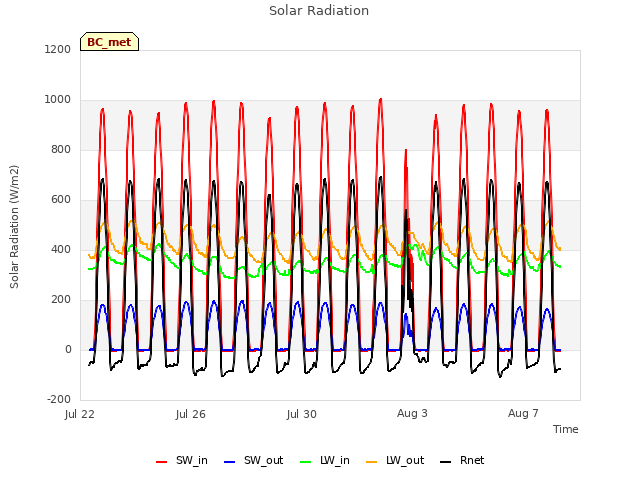
Task: Click the Solar Radiation (W/m2) axis label
Action: [x=14, y=227]
